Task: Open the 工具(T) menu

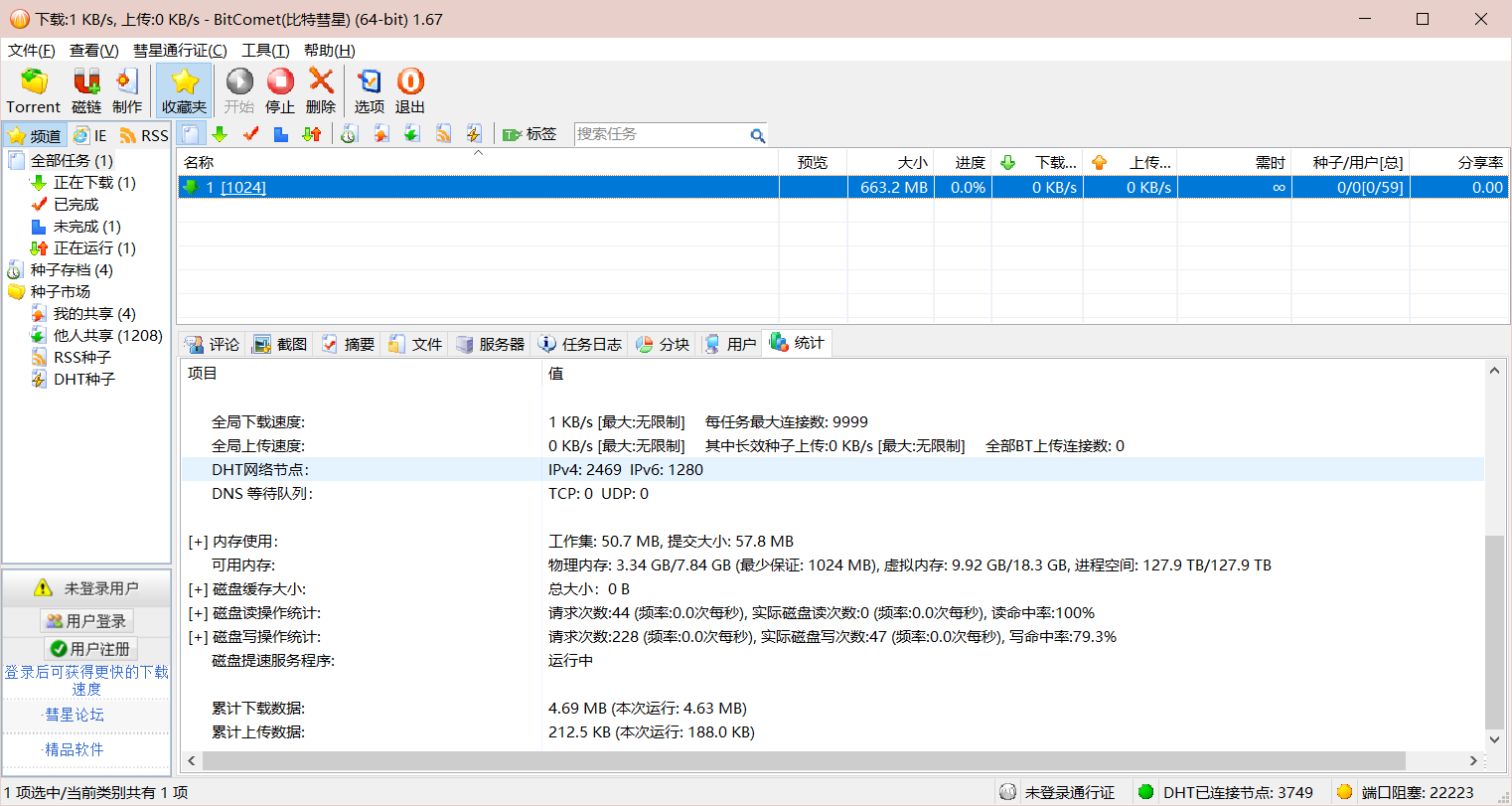Action: click(265, 51)
